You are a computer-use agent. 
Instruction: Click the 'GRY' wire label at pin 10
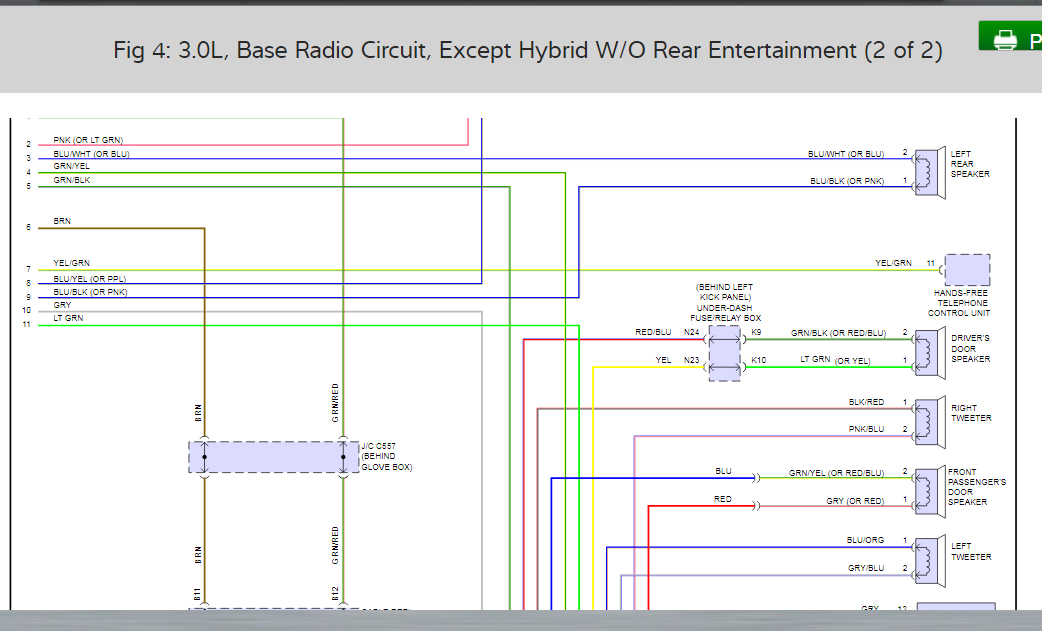62,305
